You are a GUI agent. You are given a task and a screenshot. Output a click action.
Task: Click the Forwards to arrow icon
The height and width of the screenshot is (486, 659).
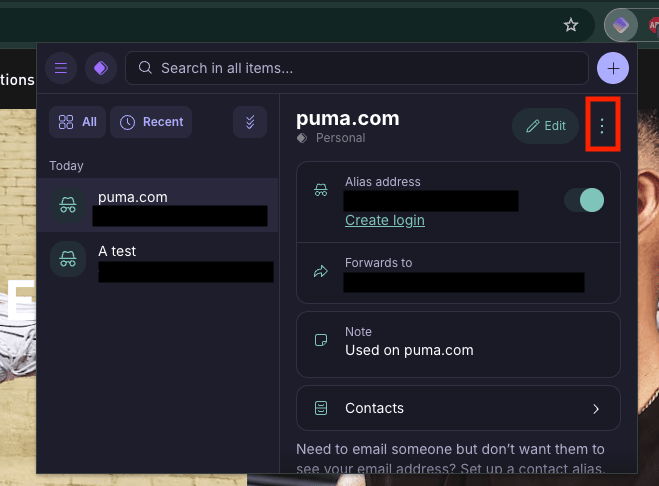pyautogui.click(x=321, y=271)
